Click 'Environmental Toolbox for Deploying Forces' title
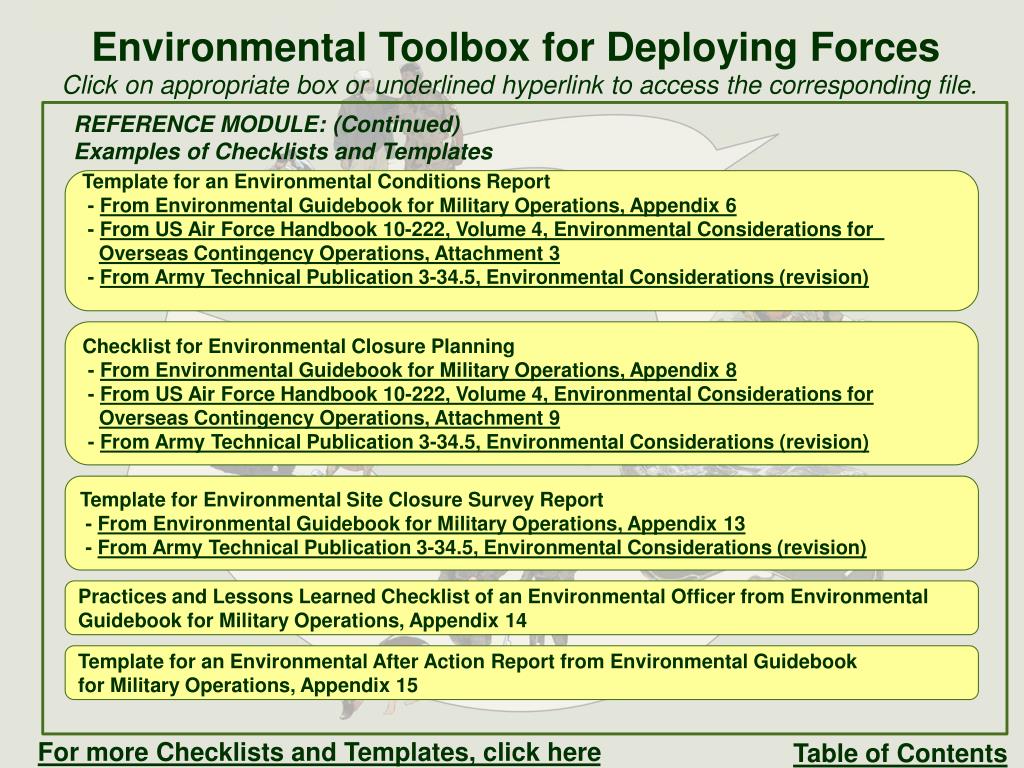The width and height of the screenshot is (1024, 768). click(x=515, y=47)
